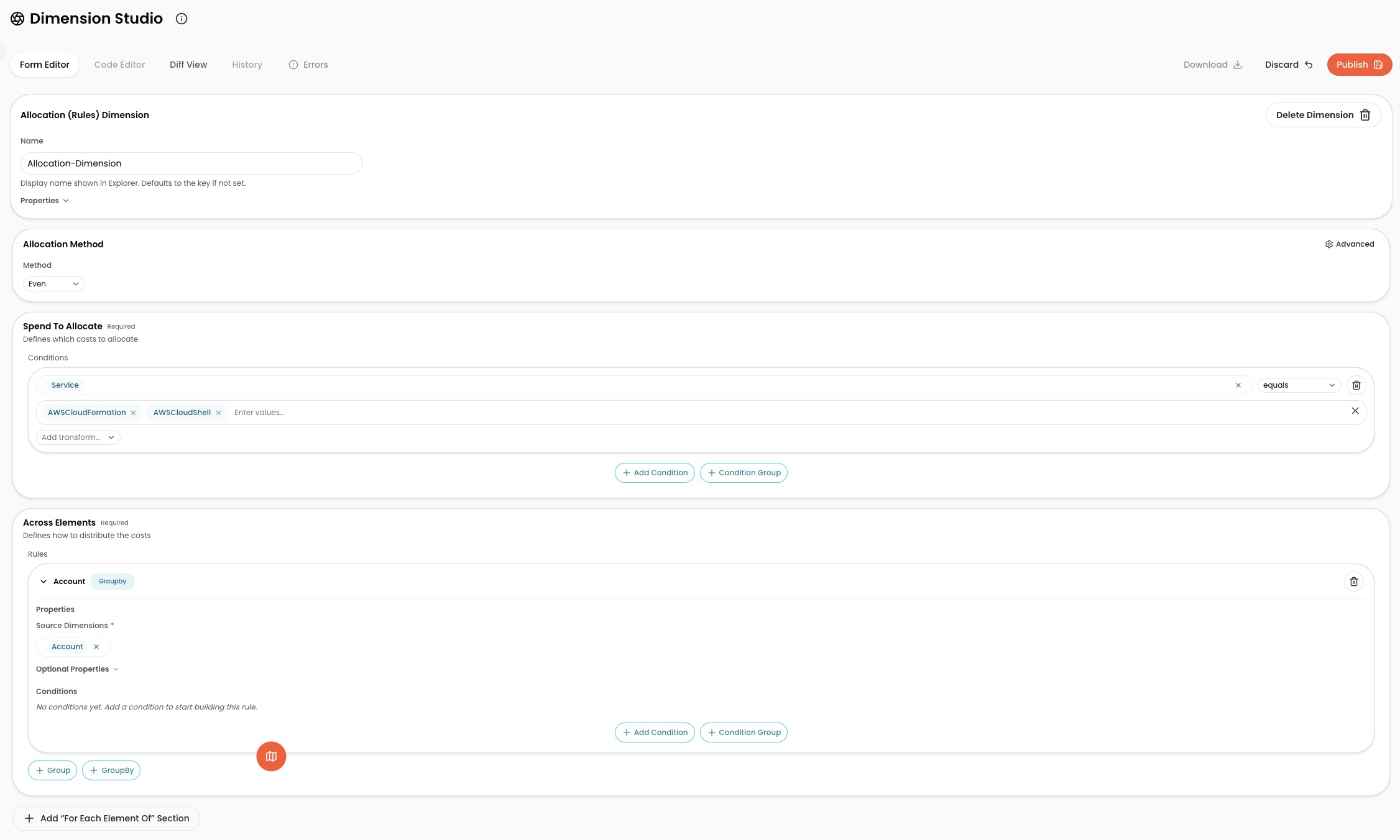The width and height of the screenshot is (1400, 840).
Task: Publish the dimension
Action: (1360, 65)
